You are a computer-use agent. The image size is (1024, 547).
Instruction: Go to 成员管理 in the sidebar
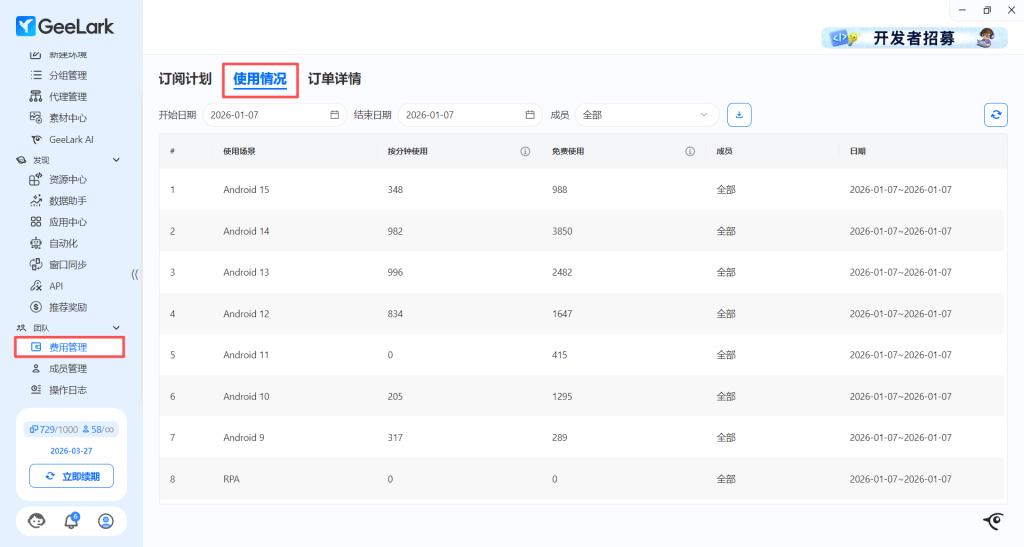click(68, 369)
